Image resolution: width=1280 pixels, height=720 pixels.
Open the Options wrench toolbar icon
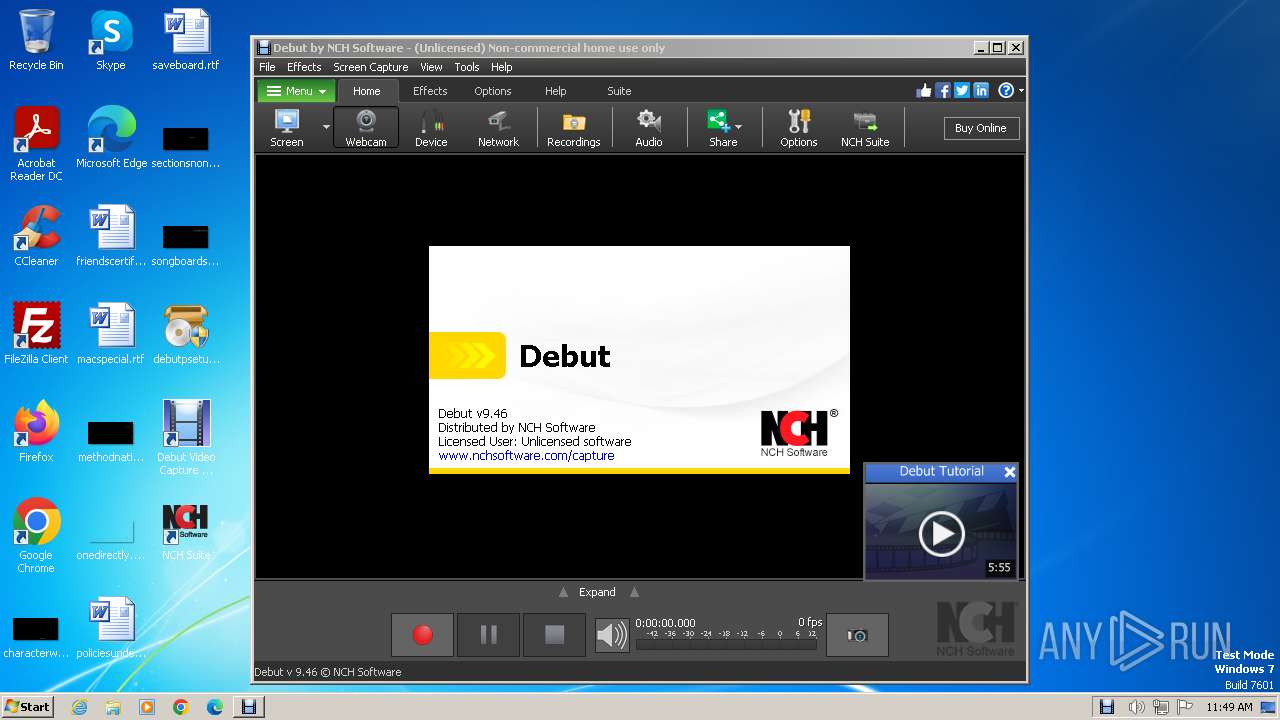(x=799, y=128)
